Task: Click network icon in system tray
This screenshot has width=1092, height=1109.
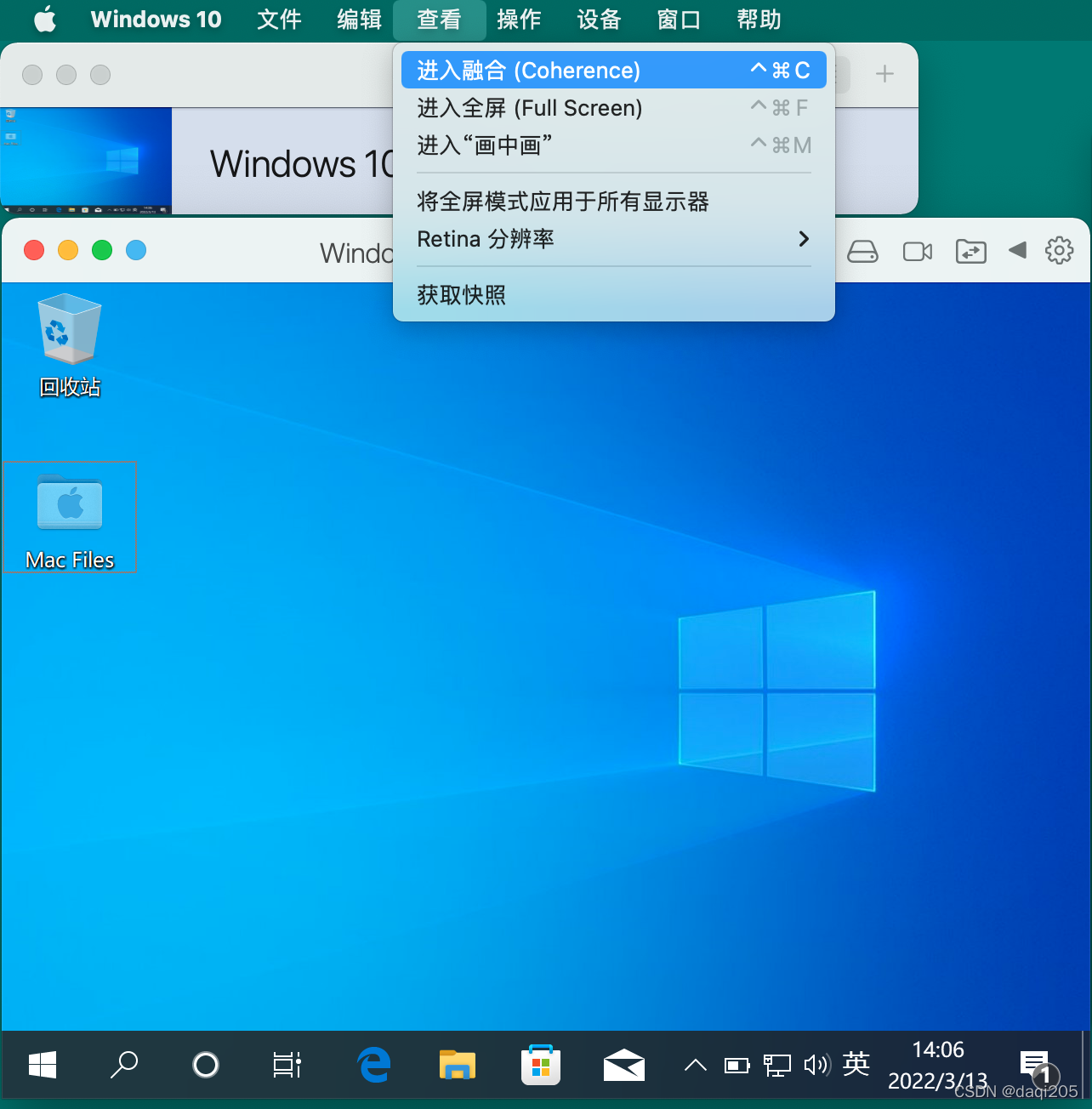Action: [x=776, y=1065]
